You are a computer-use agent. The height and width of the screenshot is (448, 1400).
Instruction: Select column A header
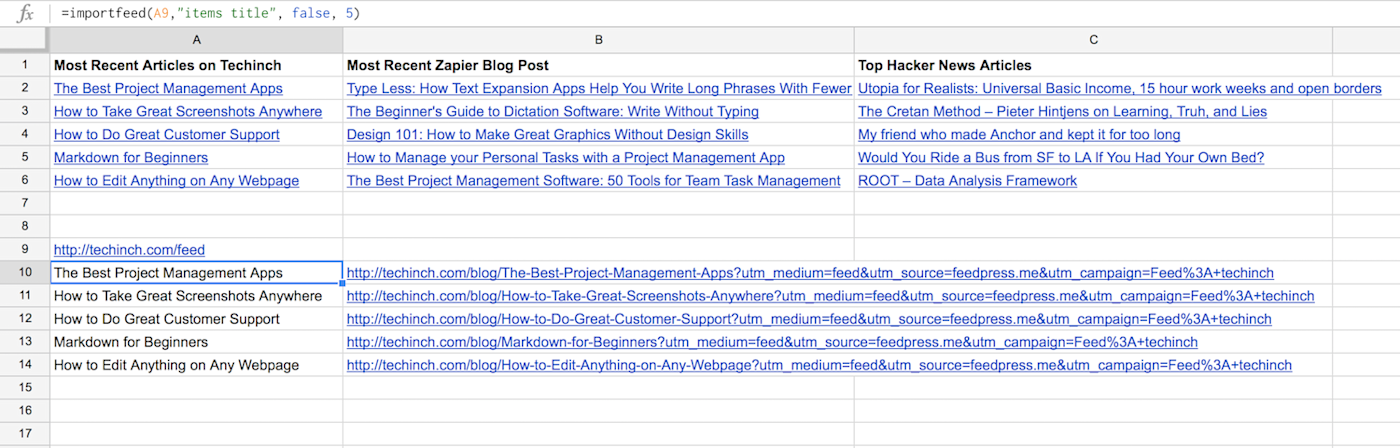(196, 40)
